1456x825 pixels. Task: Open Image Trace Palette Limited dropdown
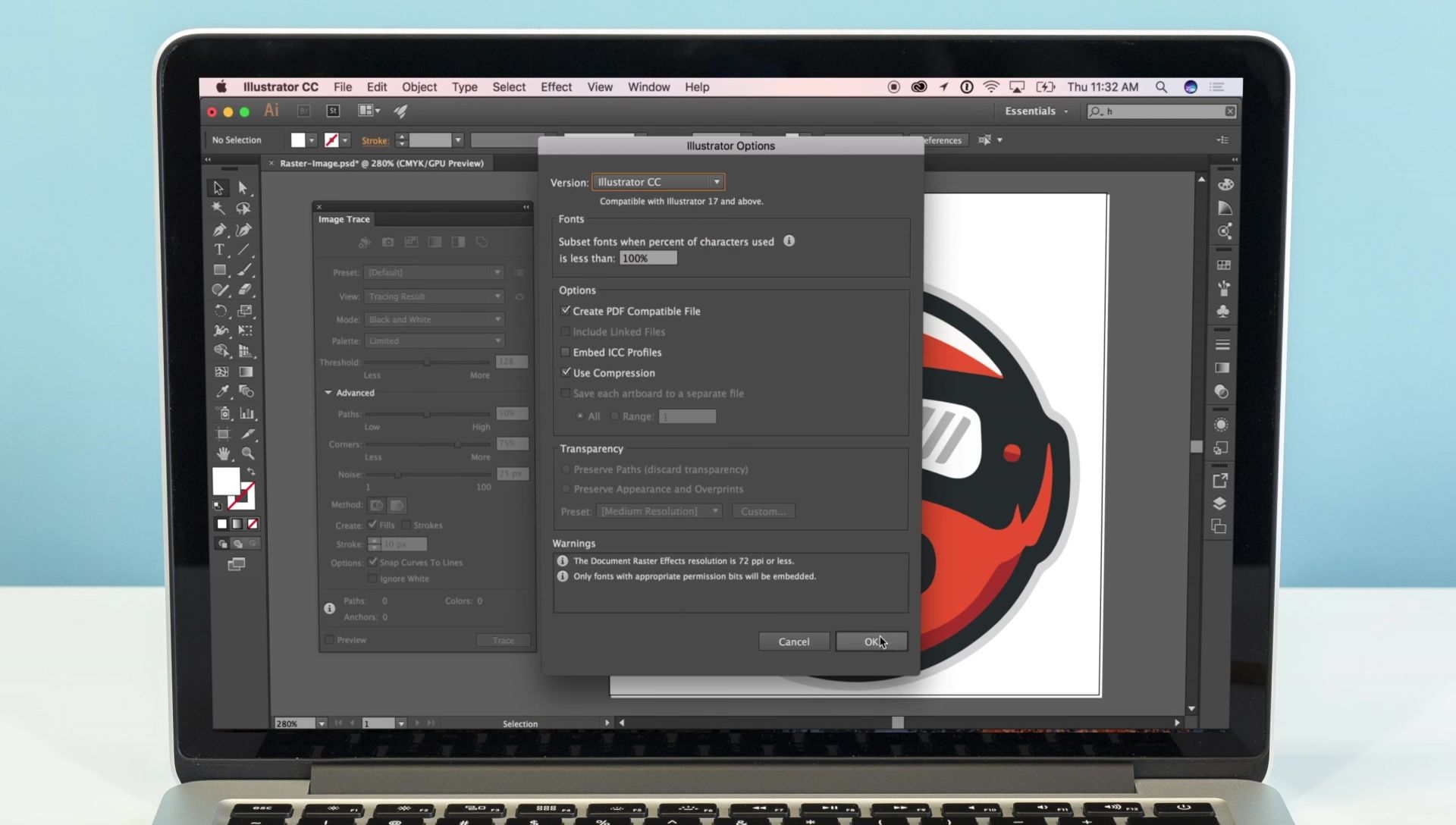tap(433, 340)
